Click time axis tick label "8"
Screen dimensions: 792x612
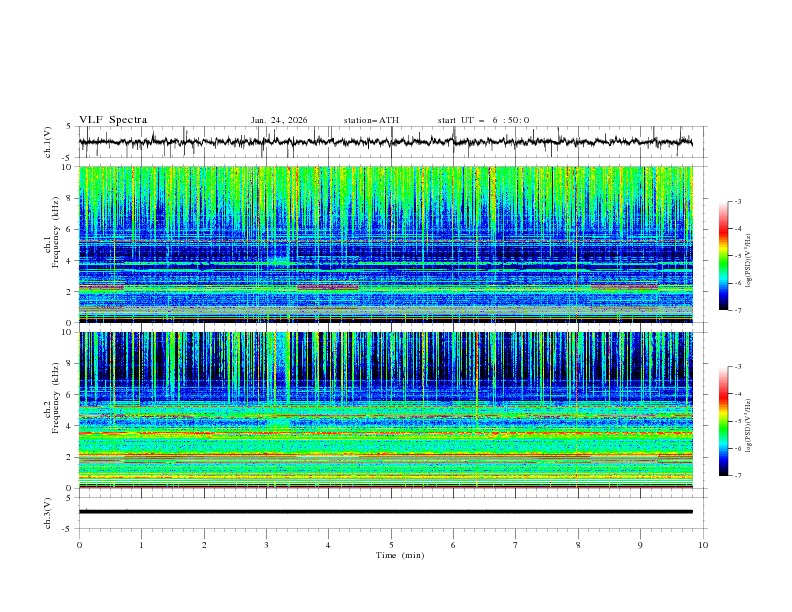[578, 545]
